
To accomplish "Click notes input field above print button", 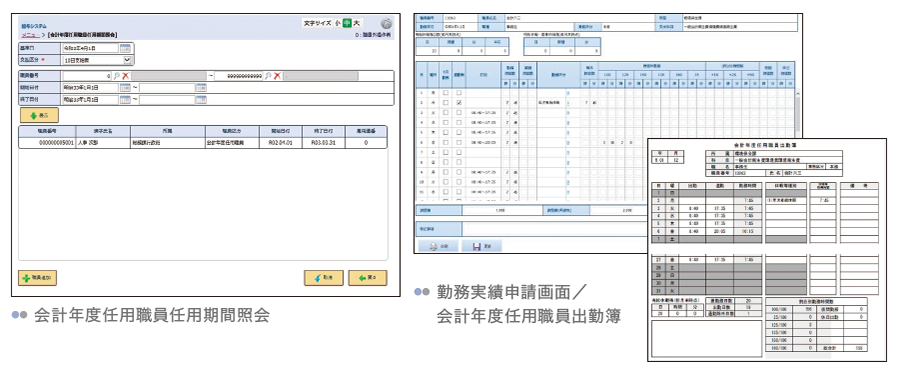I will pos(554,229).
